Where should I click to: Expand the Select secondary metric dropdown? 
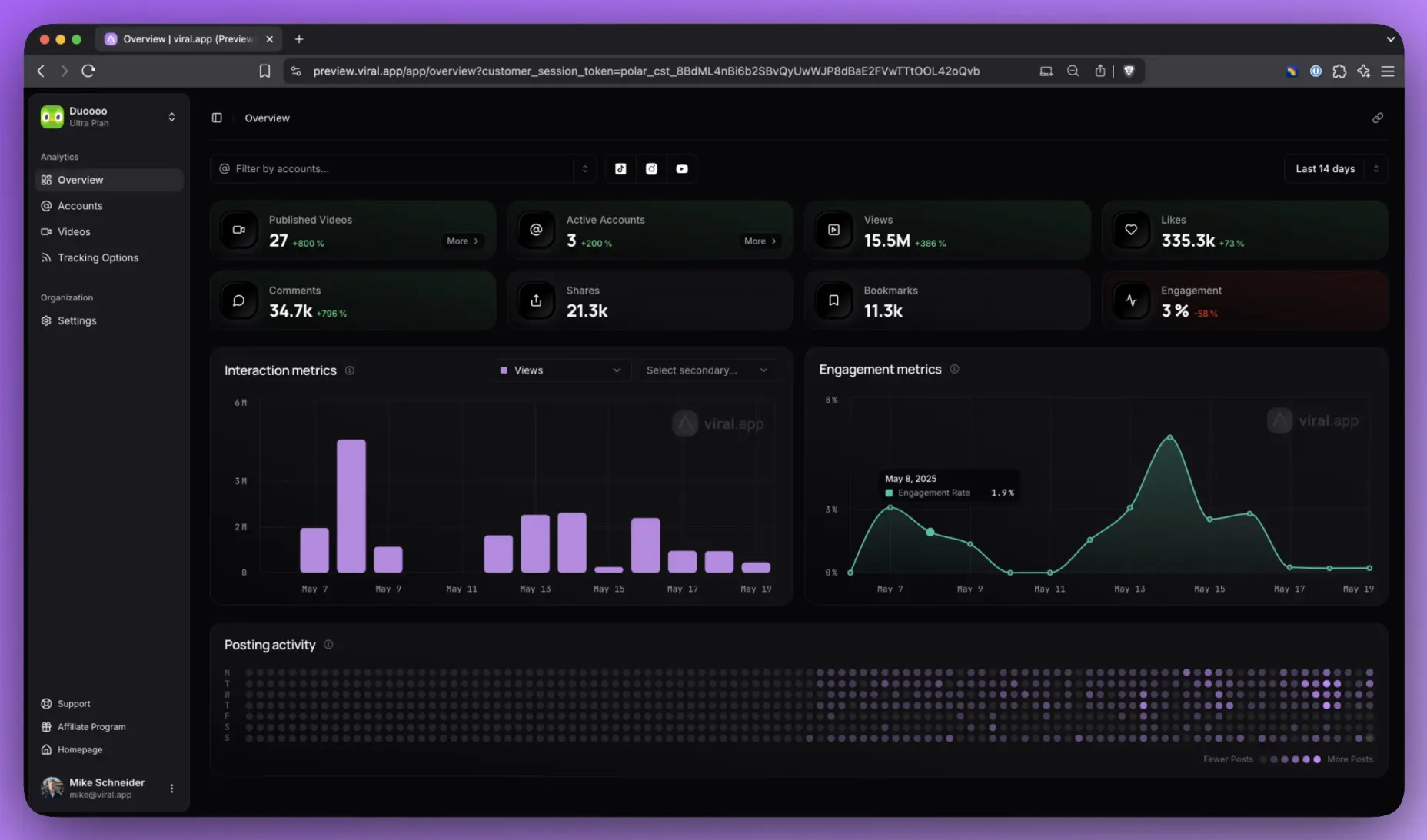pos(706,370)
